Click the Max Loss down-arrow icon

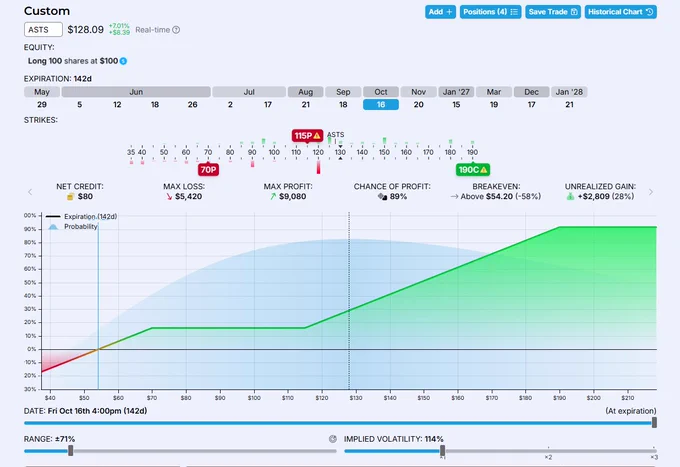pyautogui.click(x=169, y=196)
